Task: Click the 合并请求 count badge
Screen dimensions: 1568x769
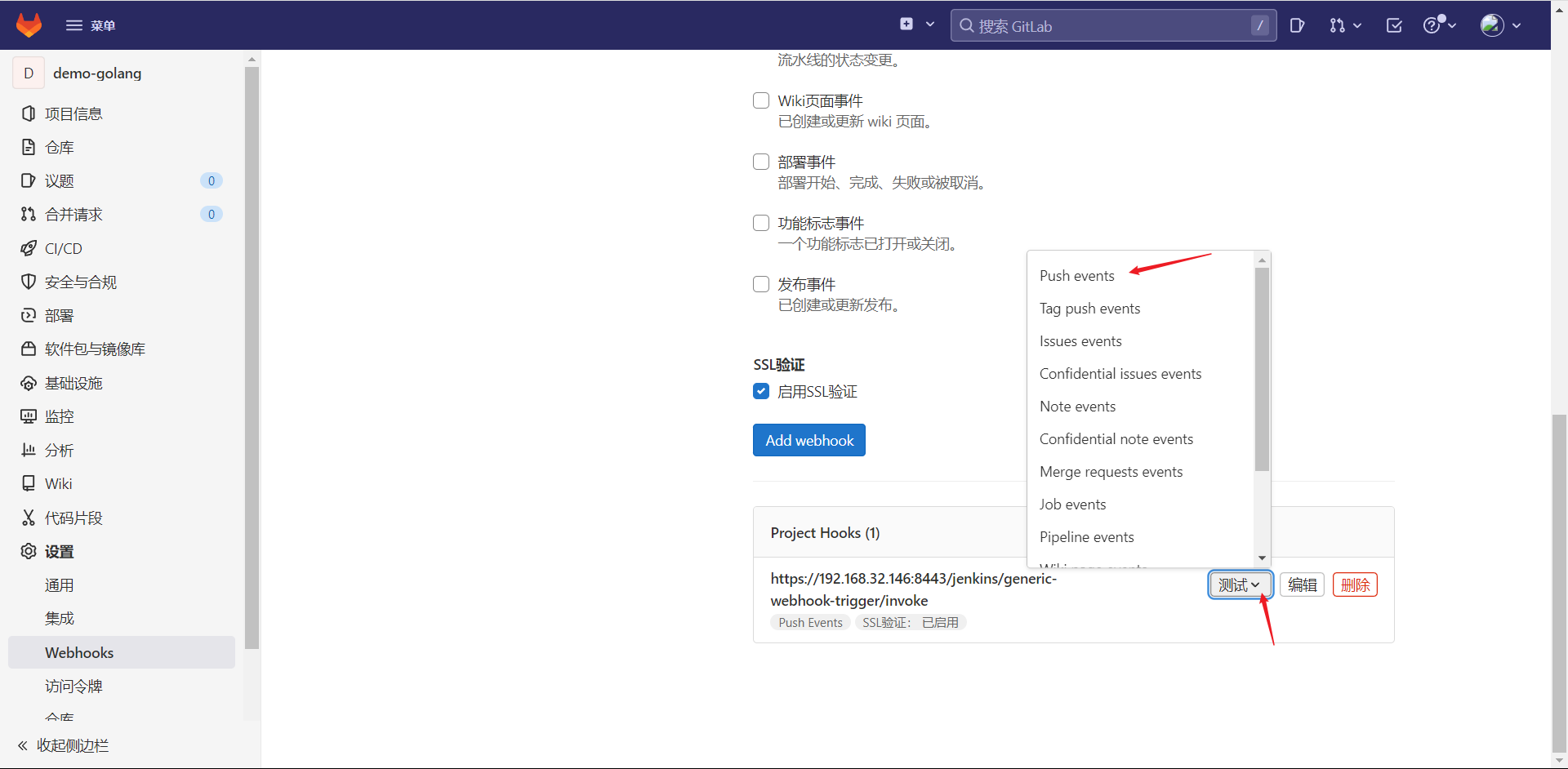Action: 212,214
